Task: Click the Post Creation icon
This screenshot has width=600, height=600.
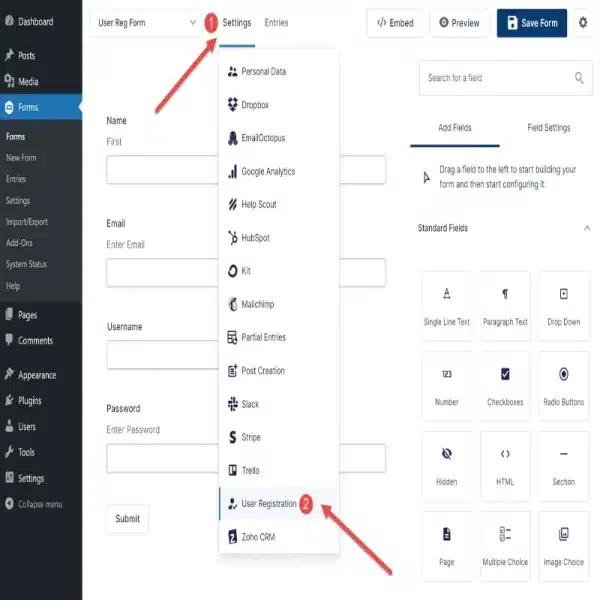Action: [x=232, y=371]
